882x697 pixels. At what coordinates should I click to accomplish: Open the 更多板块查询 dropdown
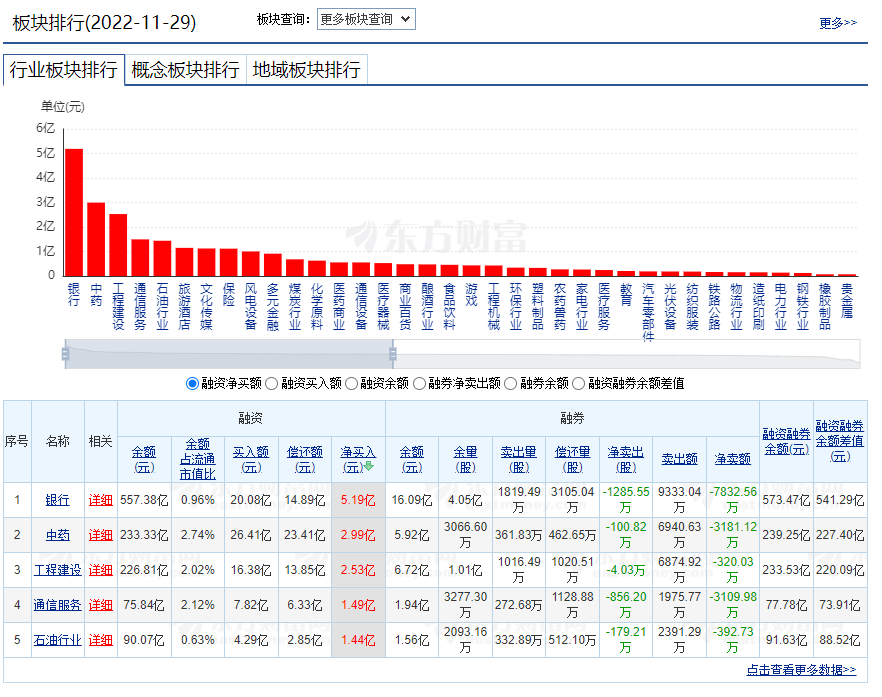(x=366, y=19)
